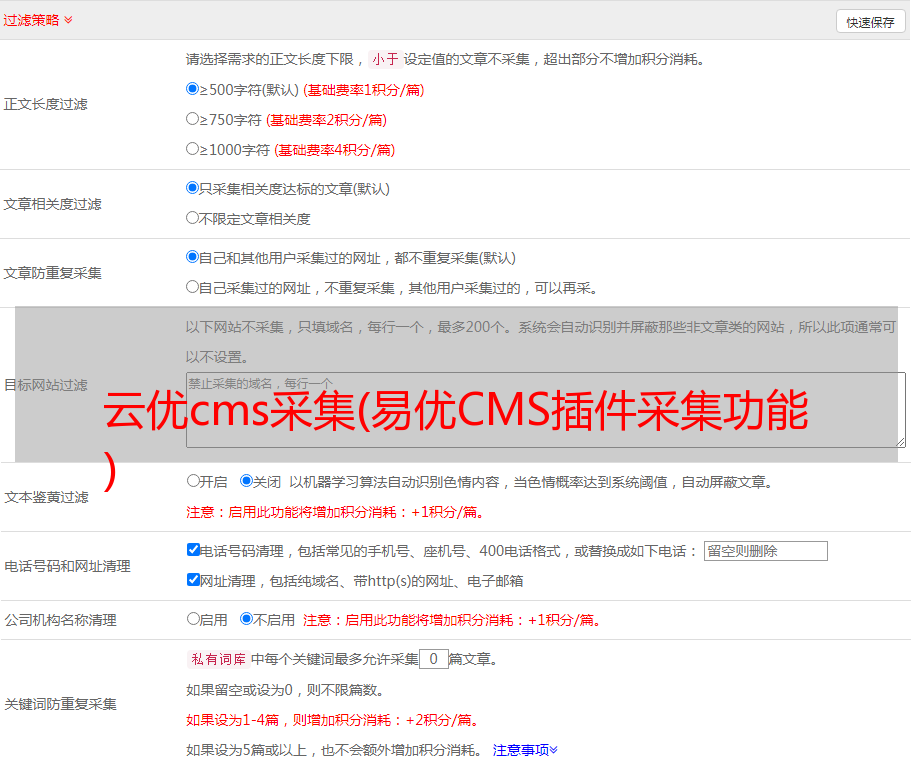Viewport: 912px width, 768px height.
Task: Select ≥750字符 length option
Action: (192, 119)
